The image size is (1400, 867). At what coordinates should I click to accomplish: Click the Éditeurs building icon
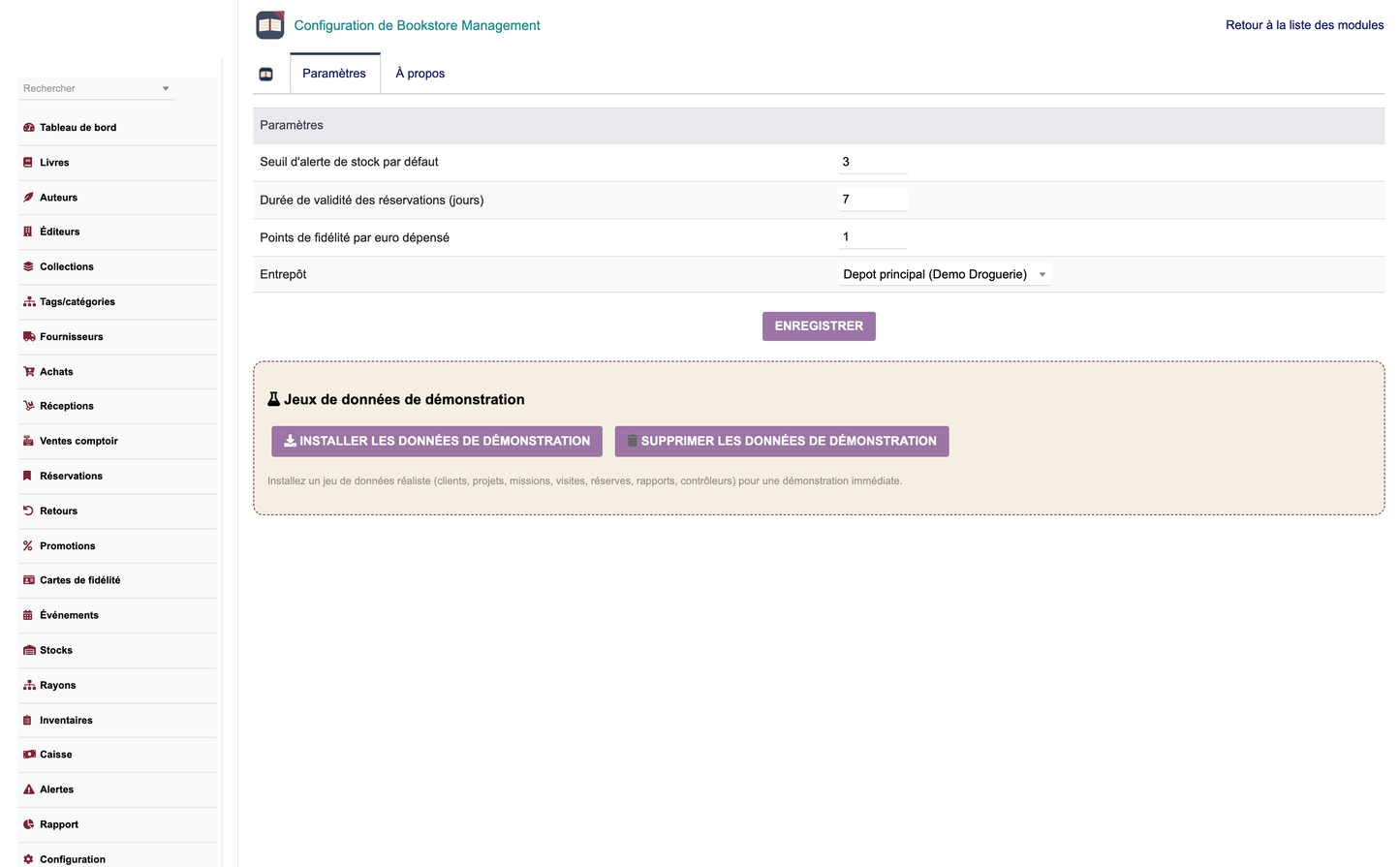tap(28, 232)
